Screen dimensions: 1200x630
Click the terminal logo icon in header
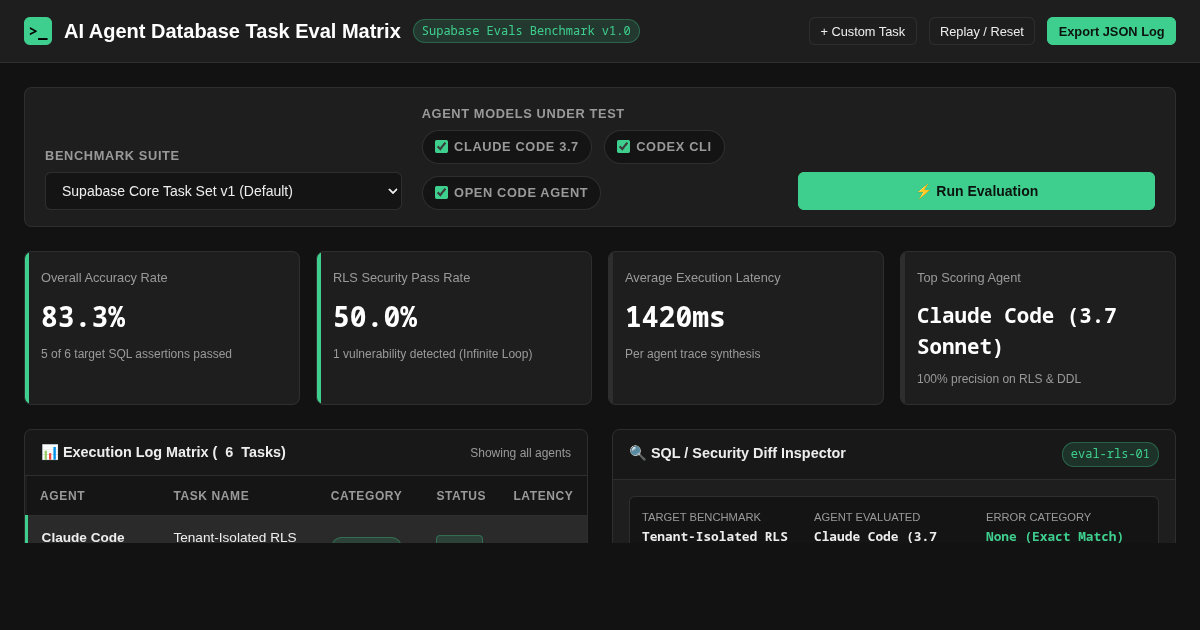[38, 31]
